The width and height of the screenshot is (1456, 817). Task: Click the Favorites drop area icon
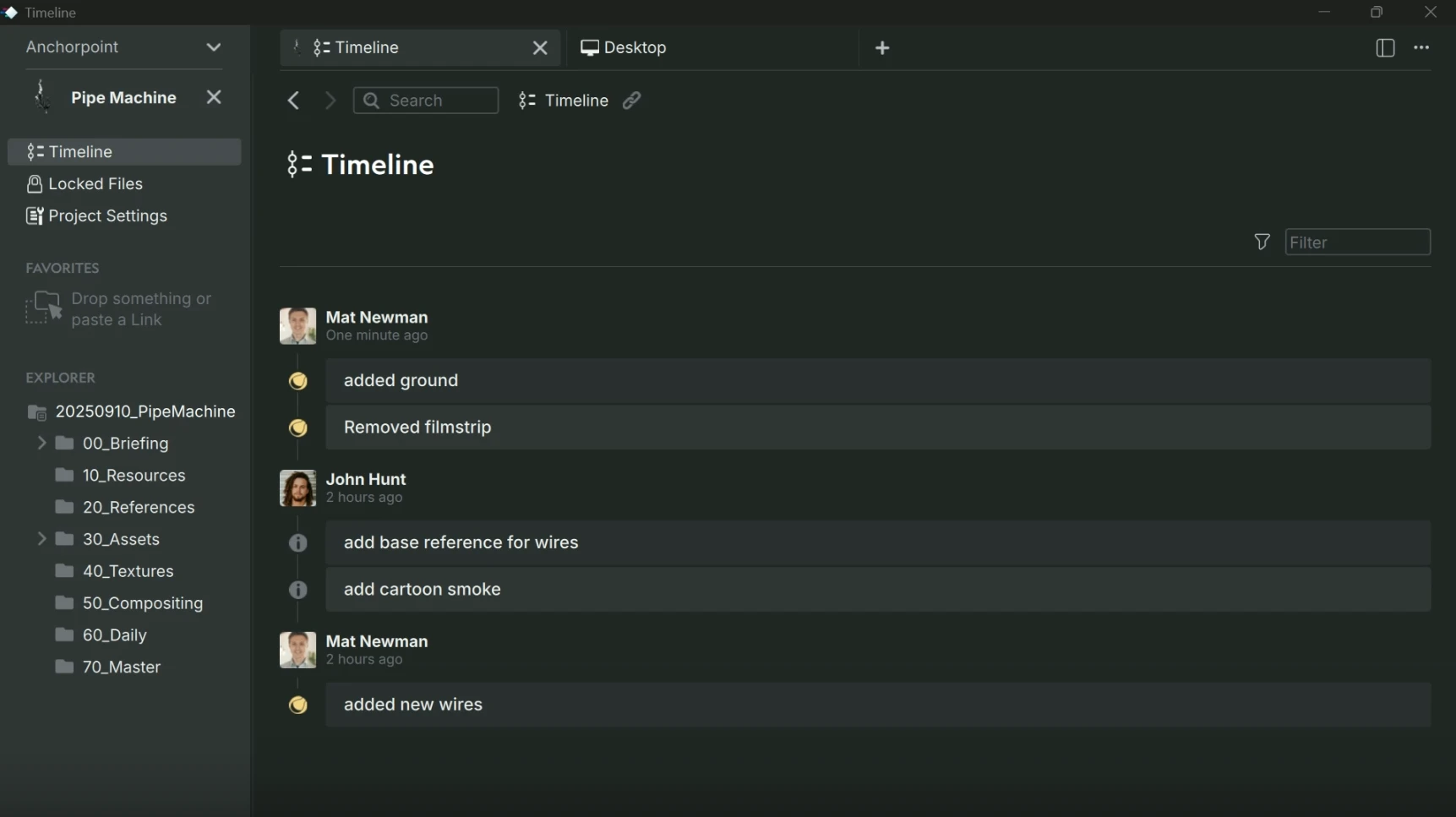[43, 308]
